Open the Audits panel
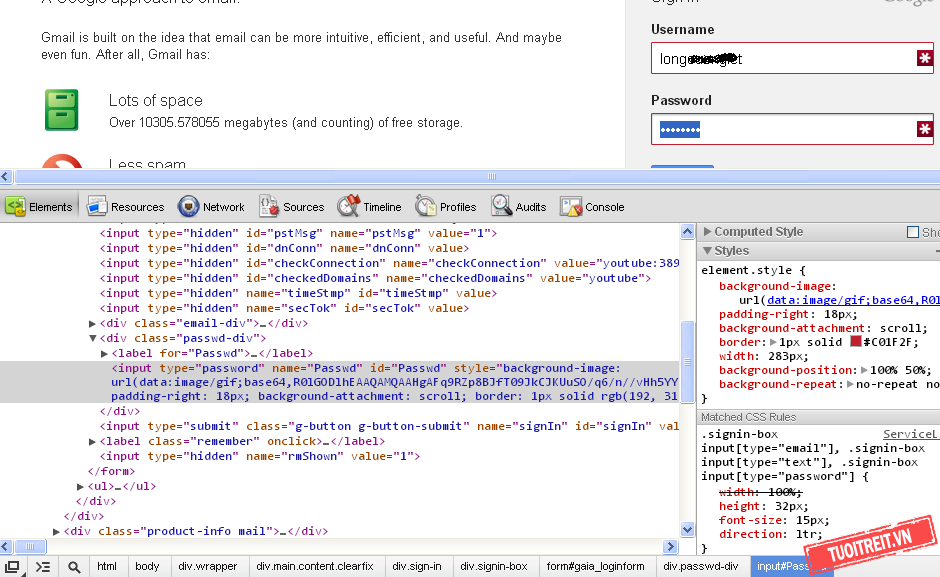This screenshot has height=577, width=940. [x=519, y=207]
